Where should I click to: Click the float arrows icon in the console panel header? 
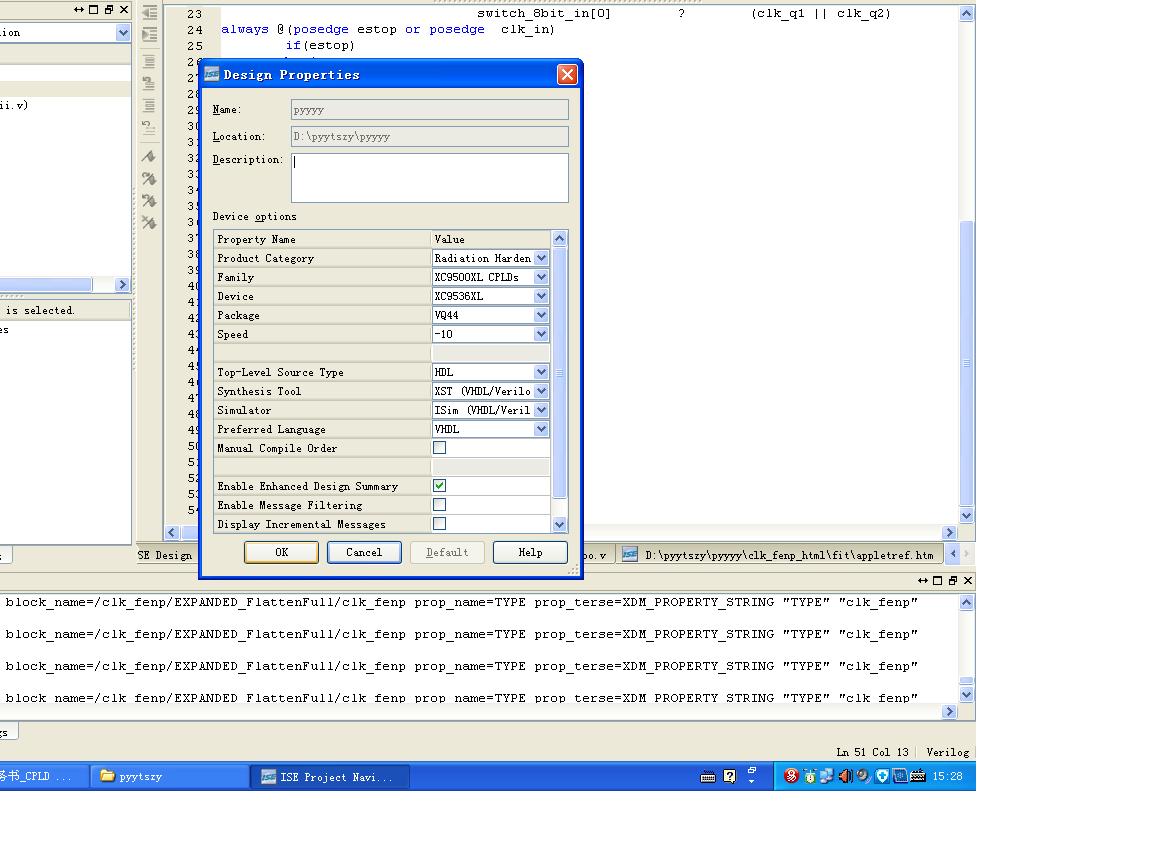[x=923, y=580]
